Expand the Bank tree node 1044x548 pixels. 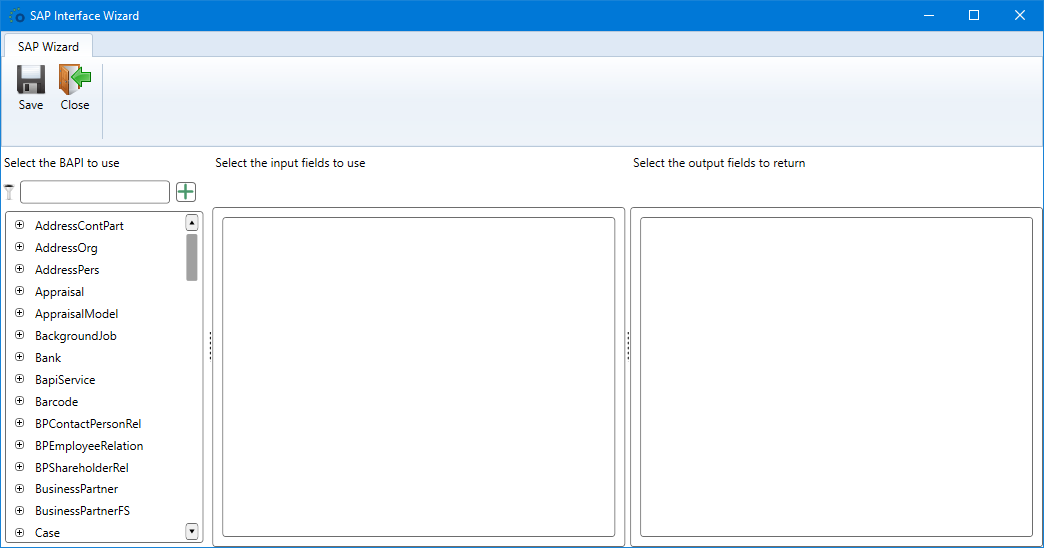coord(19,357)
